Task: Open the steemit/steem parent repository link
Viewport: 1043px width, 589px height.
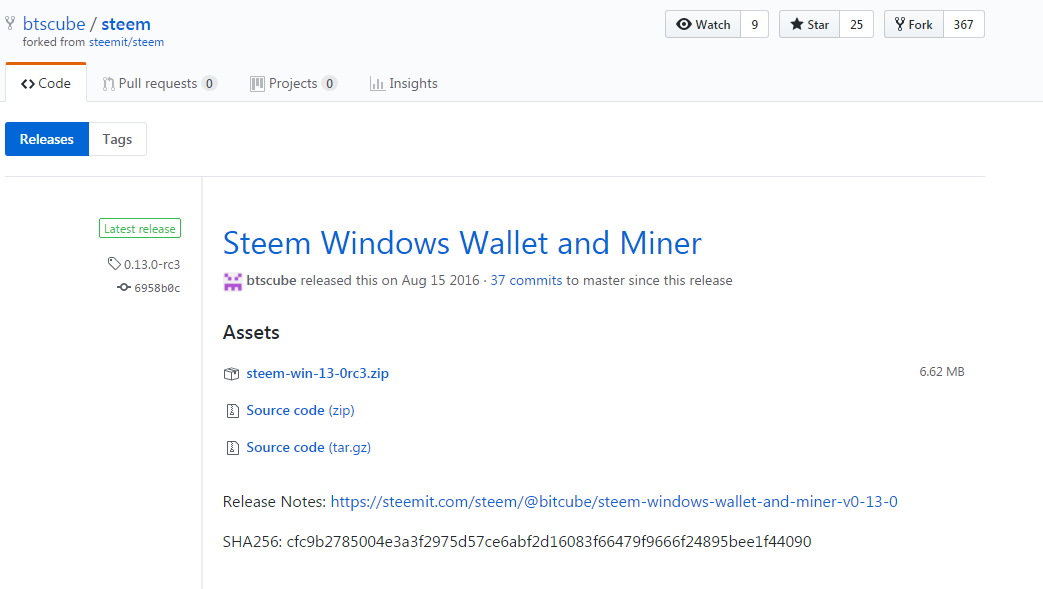Action: 126,42
